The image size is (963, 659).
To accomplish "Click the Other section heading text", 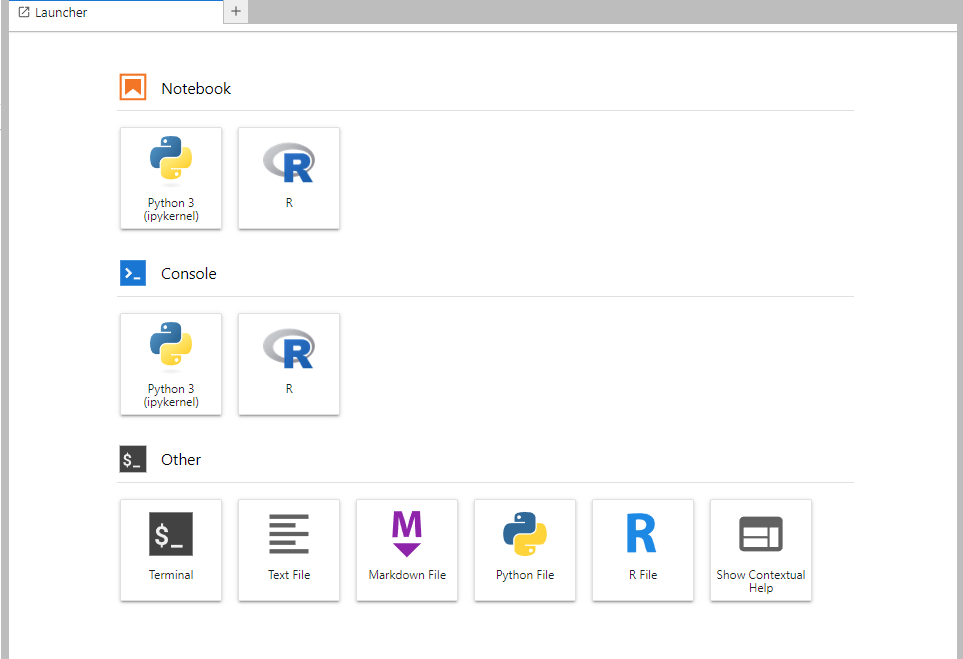I will click(181, 459).
